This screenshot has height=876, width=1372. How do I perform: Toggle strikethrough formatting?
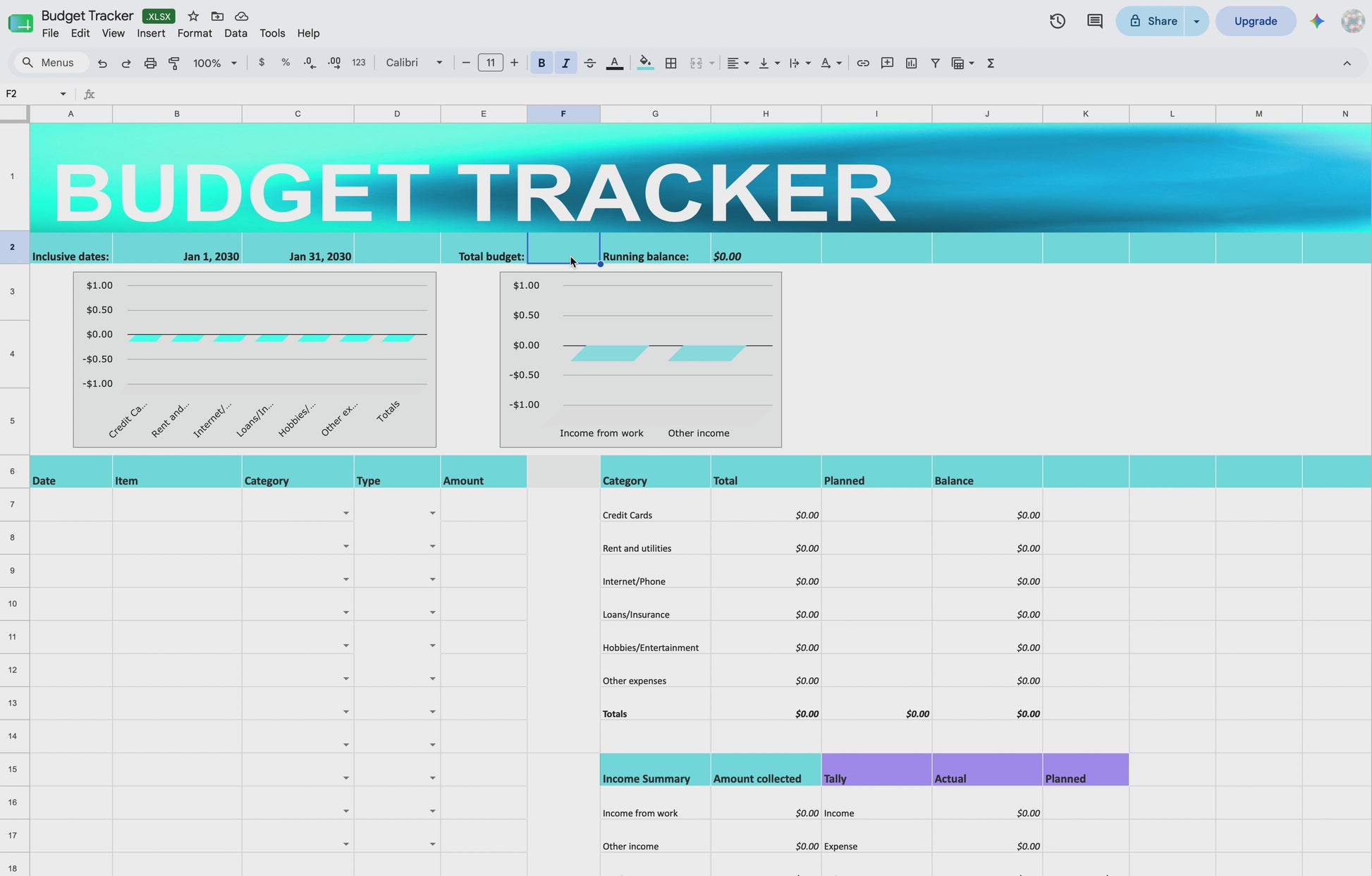[590, 63]
